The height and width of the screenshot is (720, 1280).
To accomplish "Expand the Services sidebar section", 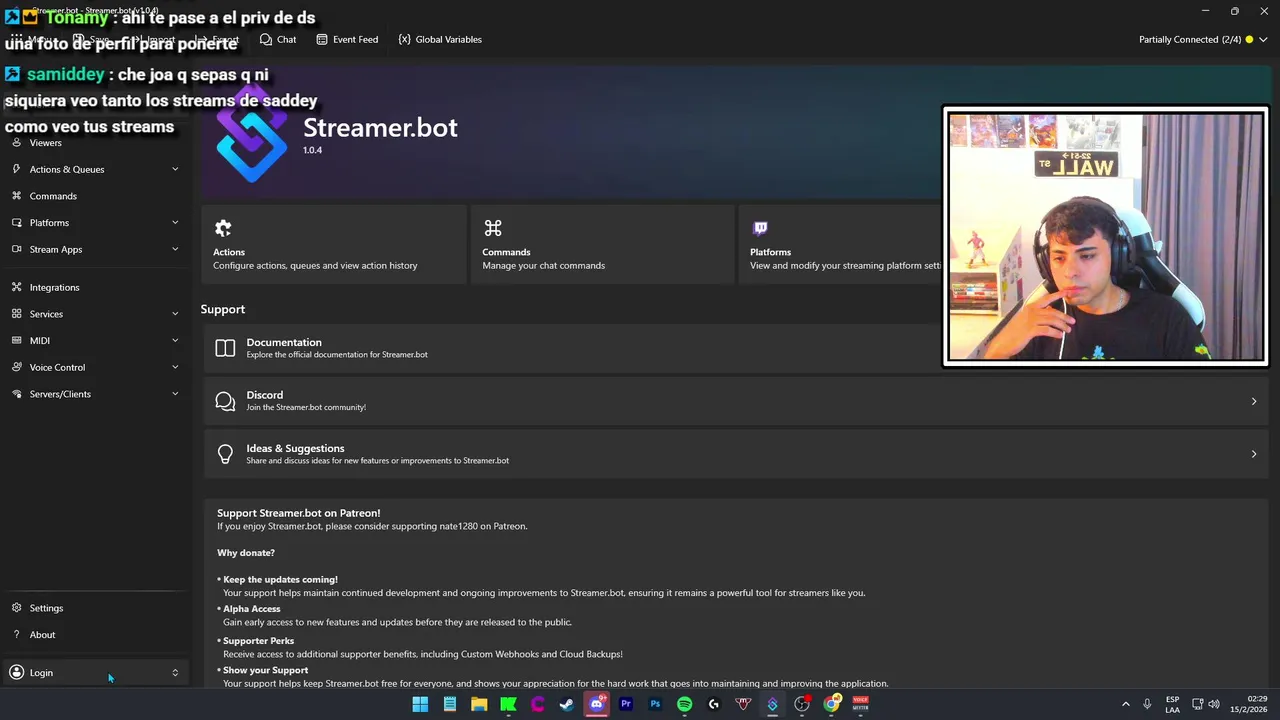I will click(95, 314).
